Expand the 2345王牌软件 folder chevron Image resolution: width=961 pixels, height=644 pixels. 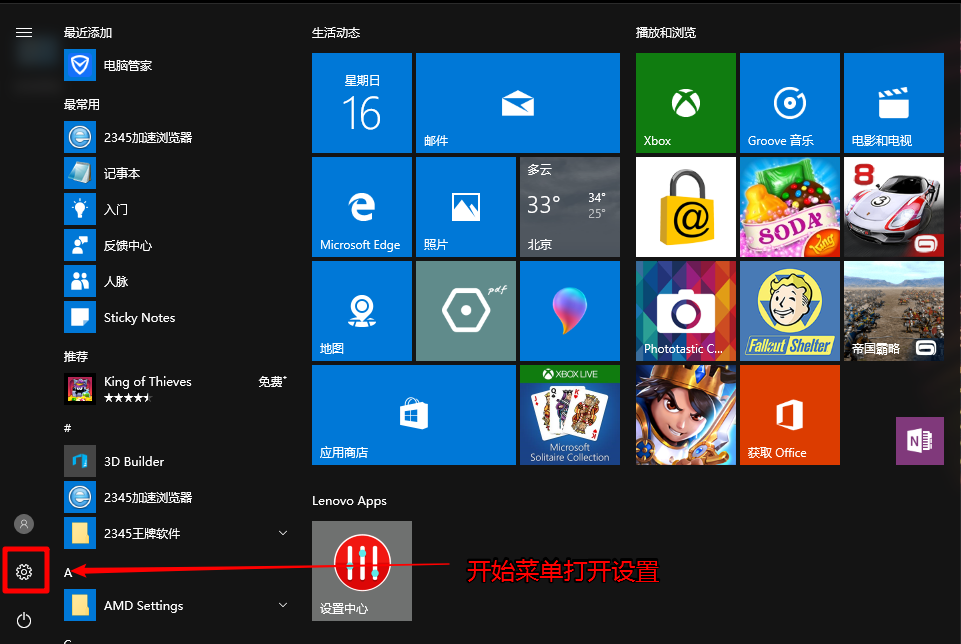tap(283, 533)
